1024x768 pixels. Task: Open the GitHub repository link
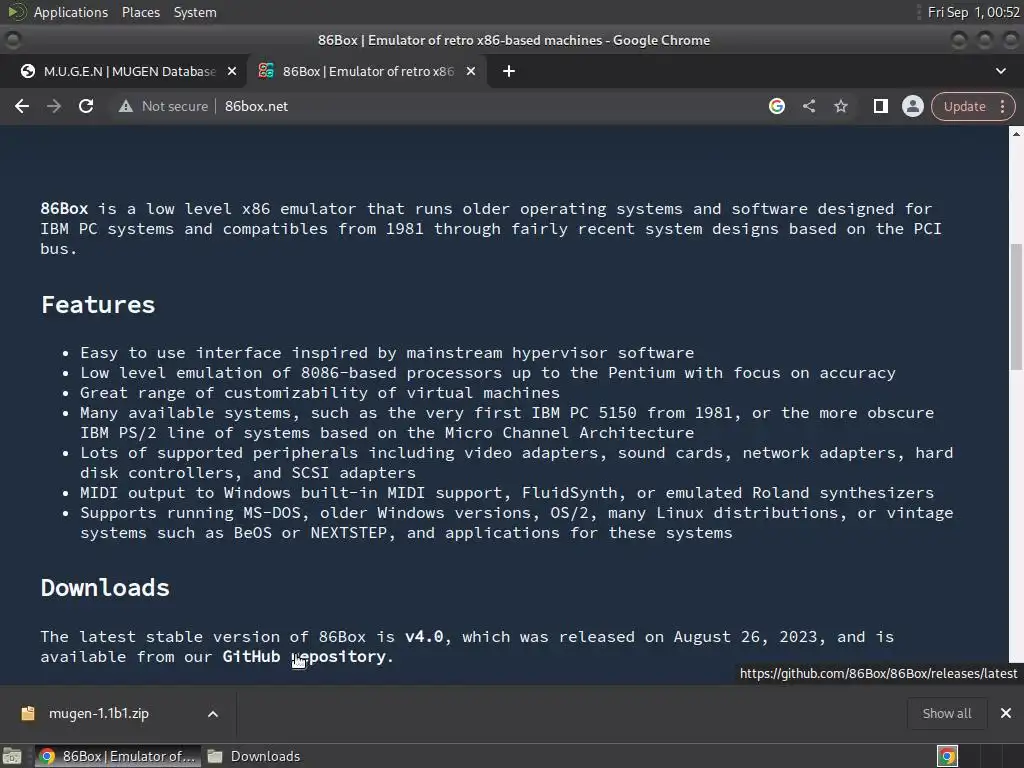[304, 656]
